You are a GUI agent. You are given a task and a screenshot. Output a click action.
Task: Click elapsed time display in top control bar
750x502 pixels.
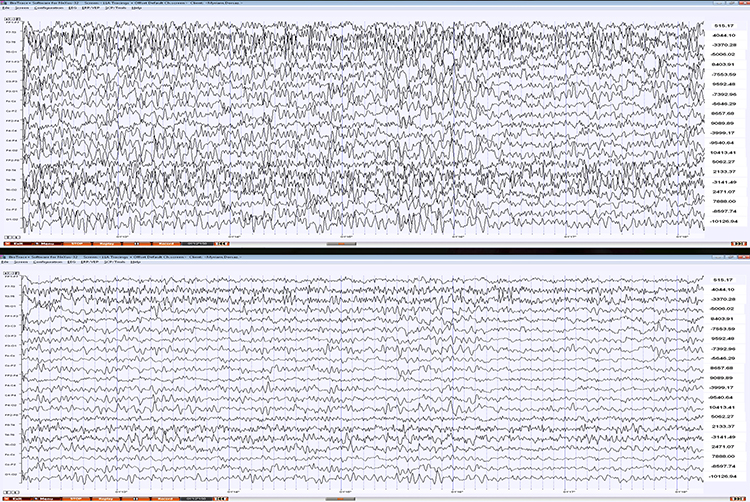pos(196,243)
